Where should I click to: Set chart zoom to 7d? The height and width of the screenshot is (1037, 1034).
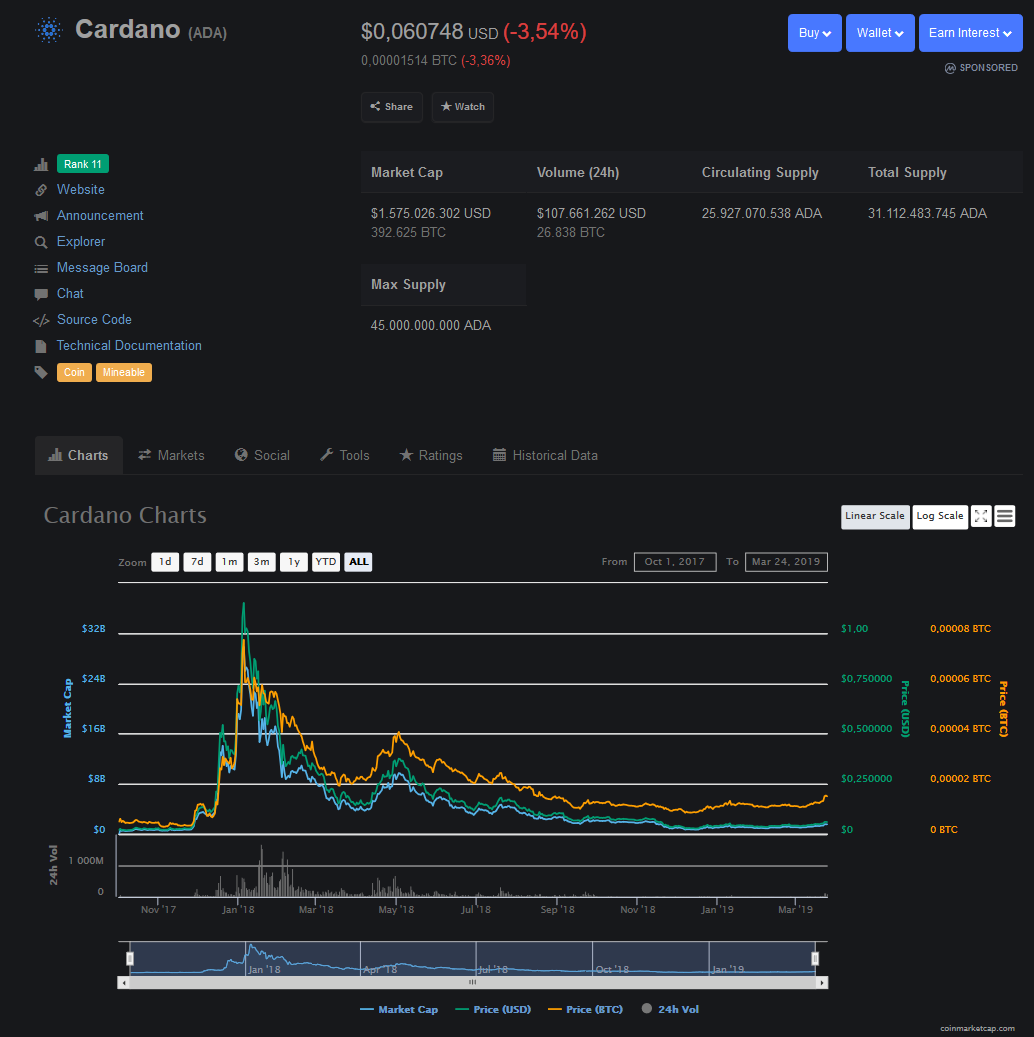(x=197, y=562)
